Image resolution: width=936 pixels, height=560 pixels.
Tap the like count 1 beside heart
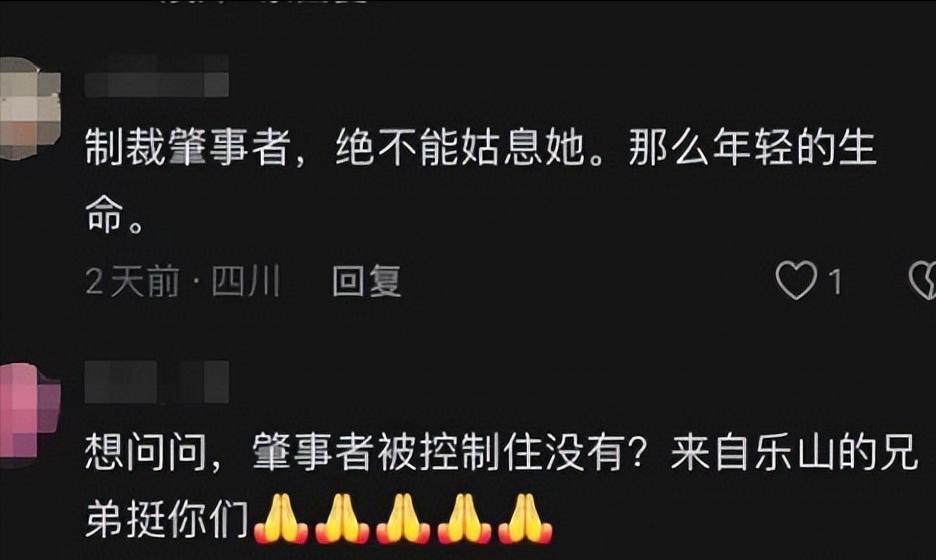coord(836,282)
